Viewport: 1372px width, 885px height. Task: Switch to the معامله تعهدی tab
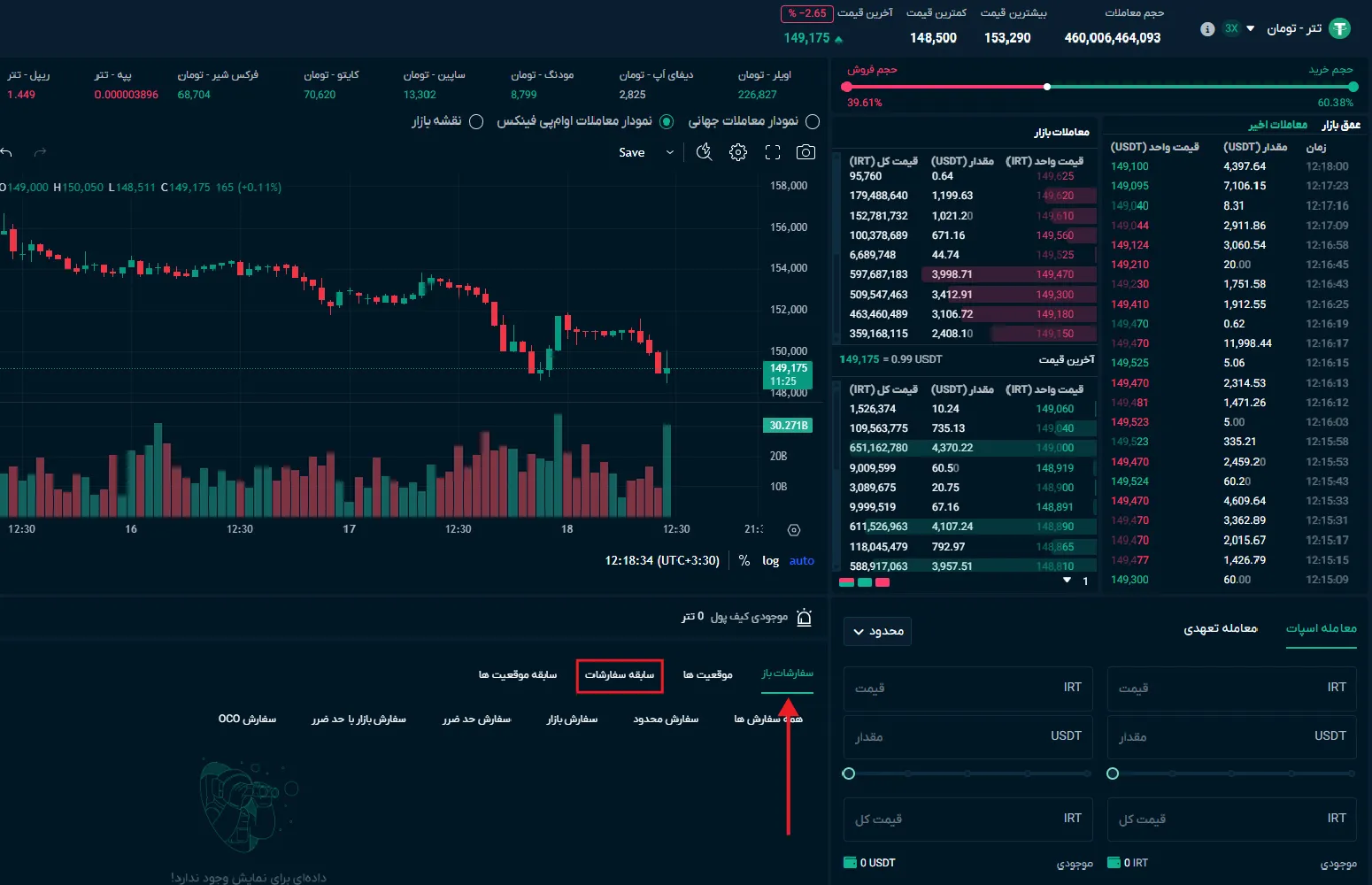tap(1220, 628)
